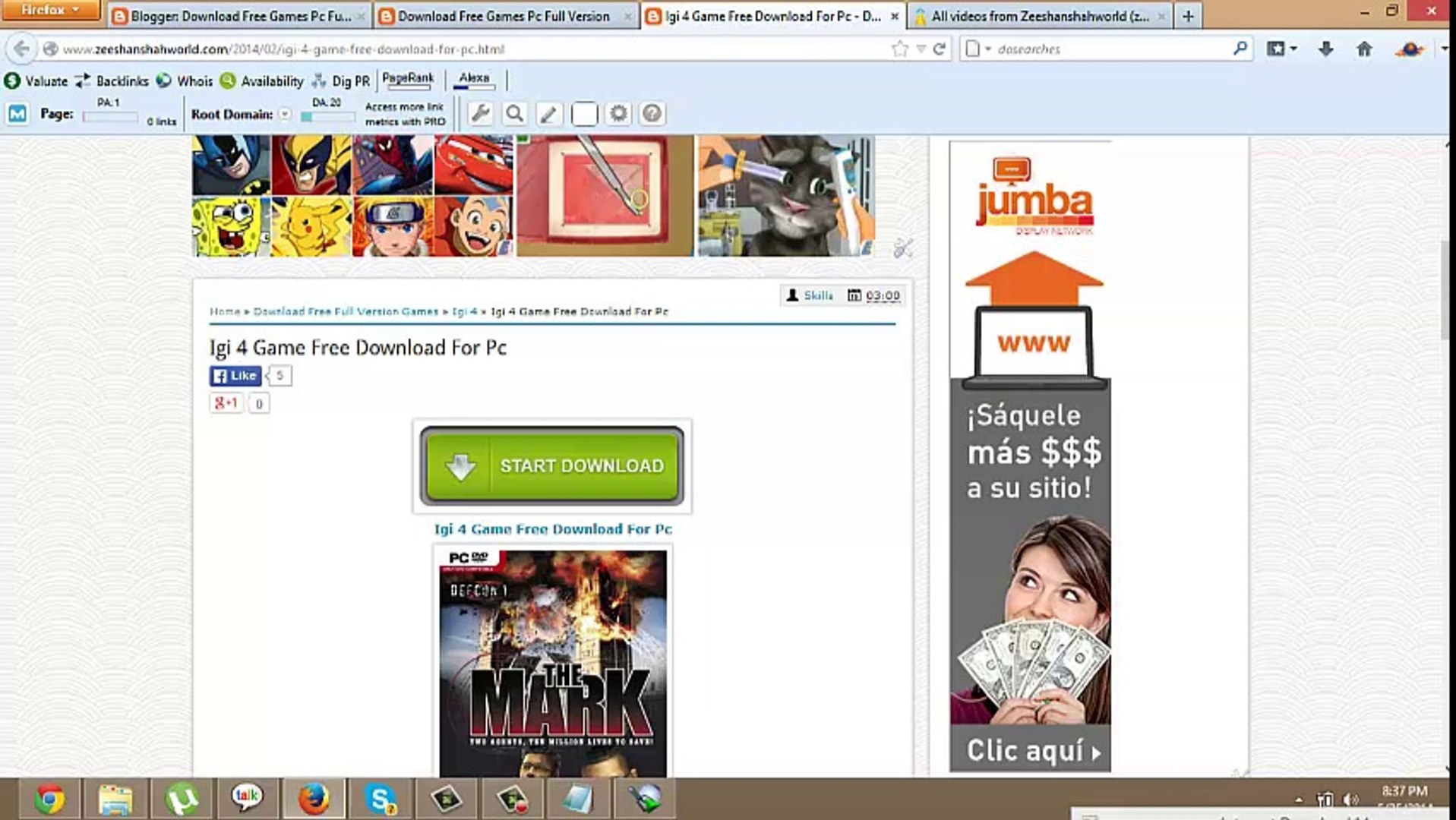Screen dimensions: 1456x820
Task: Switch to All videos from Zeeshanshahworld tab
Action: 1039,16
